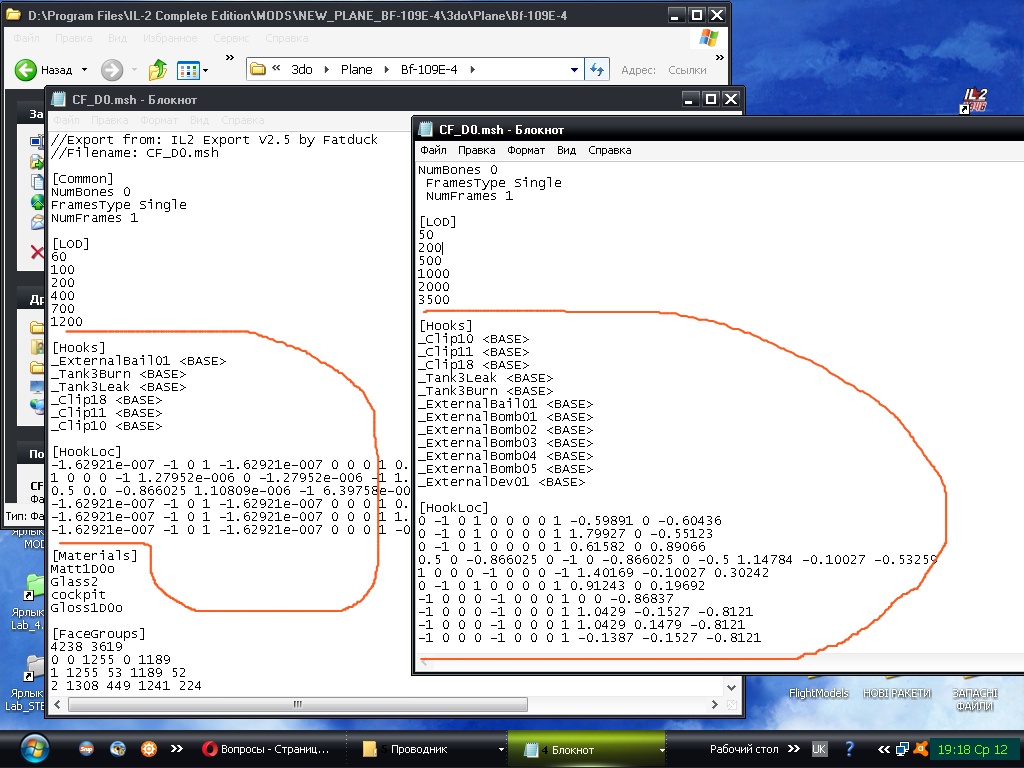This screenshot has height=768, width=1024.
Task: Refresh the Explorer folder with Go button
Action: point(596,70)
